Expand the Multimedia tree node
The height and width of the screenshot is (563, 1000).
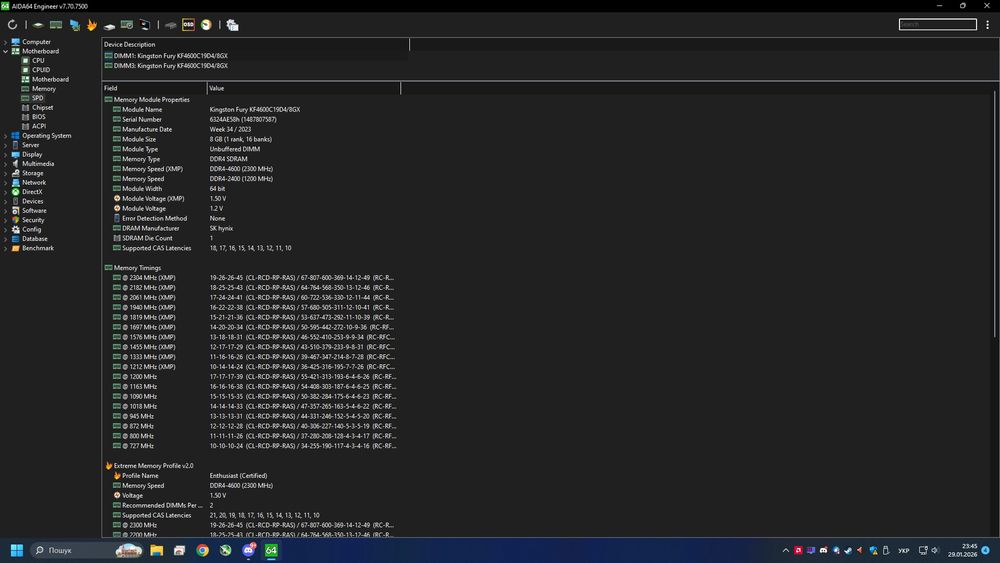[6, 164]
